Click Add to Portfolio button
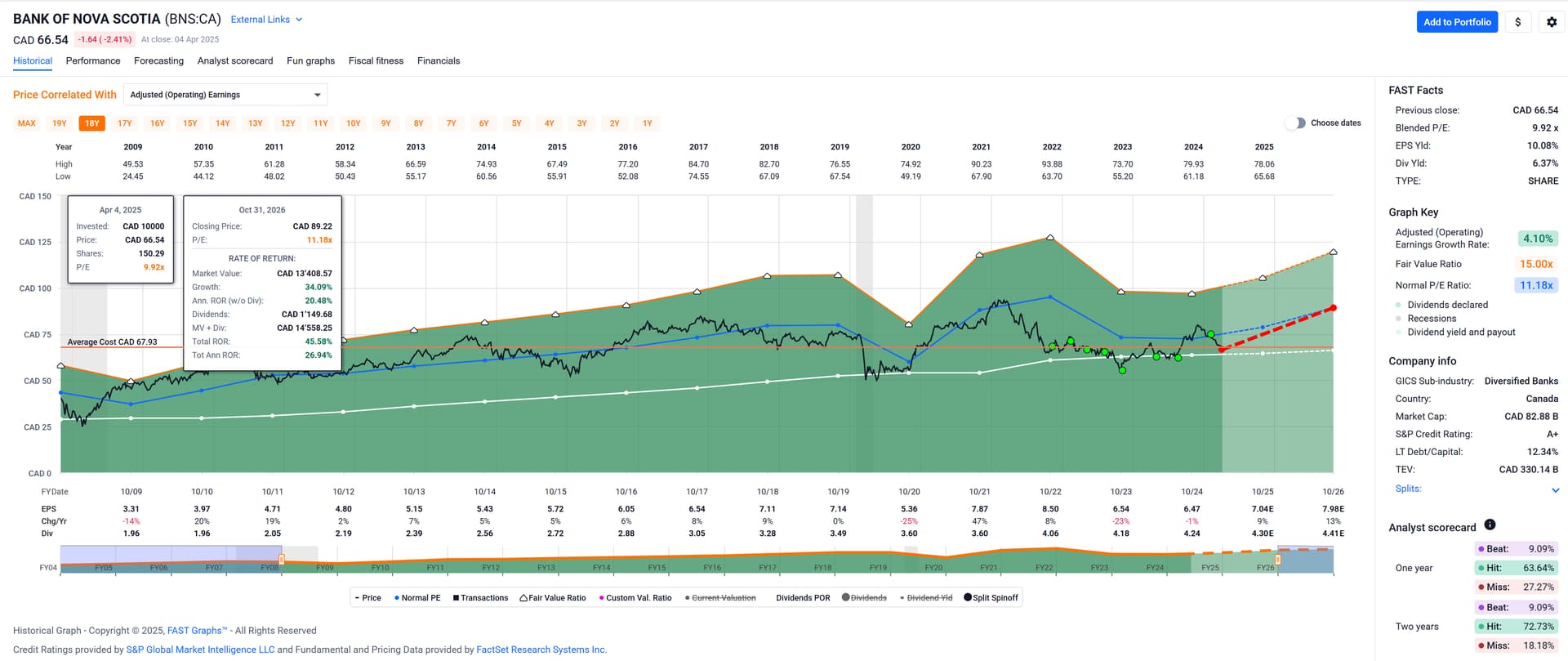 point(1457,22)
